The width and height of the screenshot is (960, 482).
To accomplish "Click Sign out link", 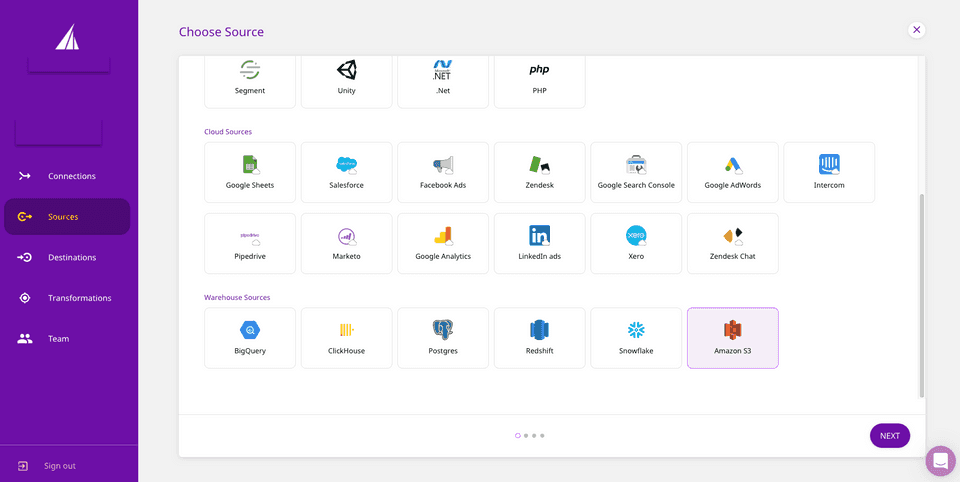I will [59, 466].
